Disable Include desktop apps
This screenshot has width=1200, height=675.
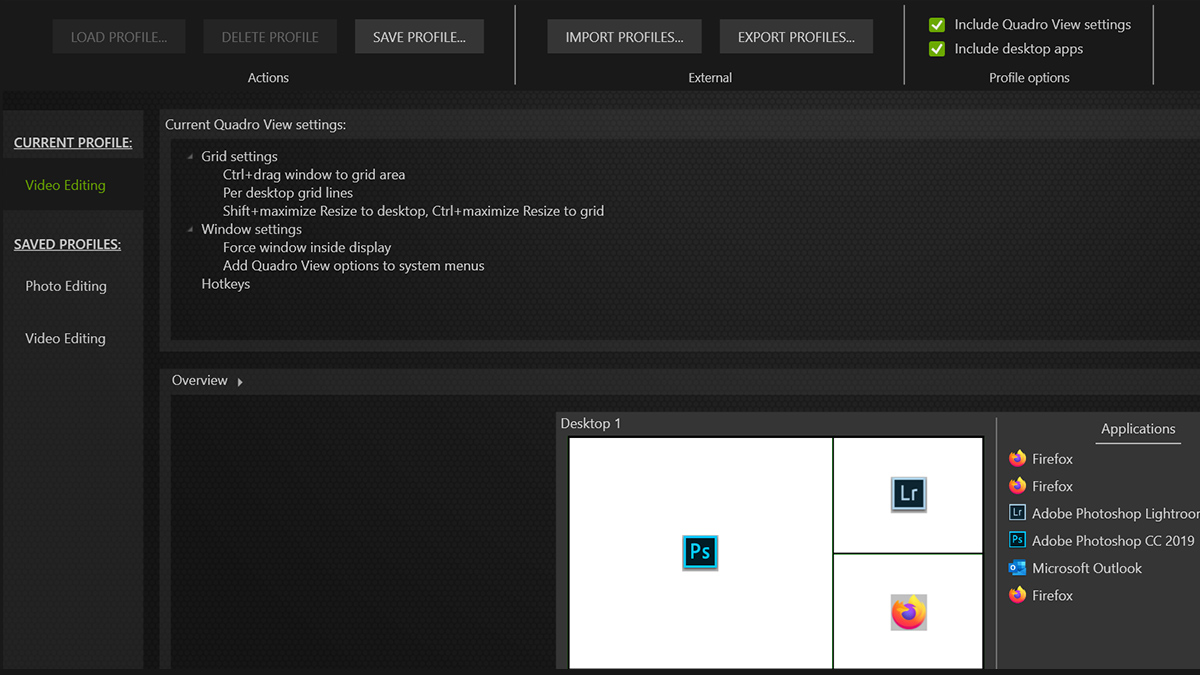click(937, 48)
